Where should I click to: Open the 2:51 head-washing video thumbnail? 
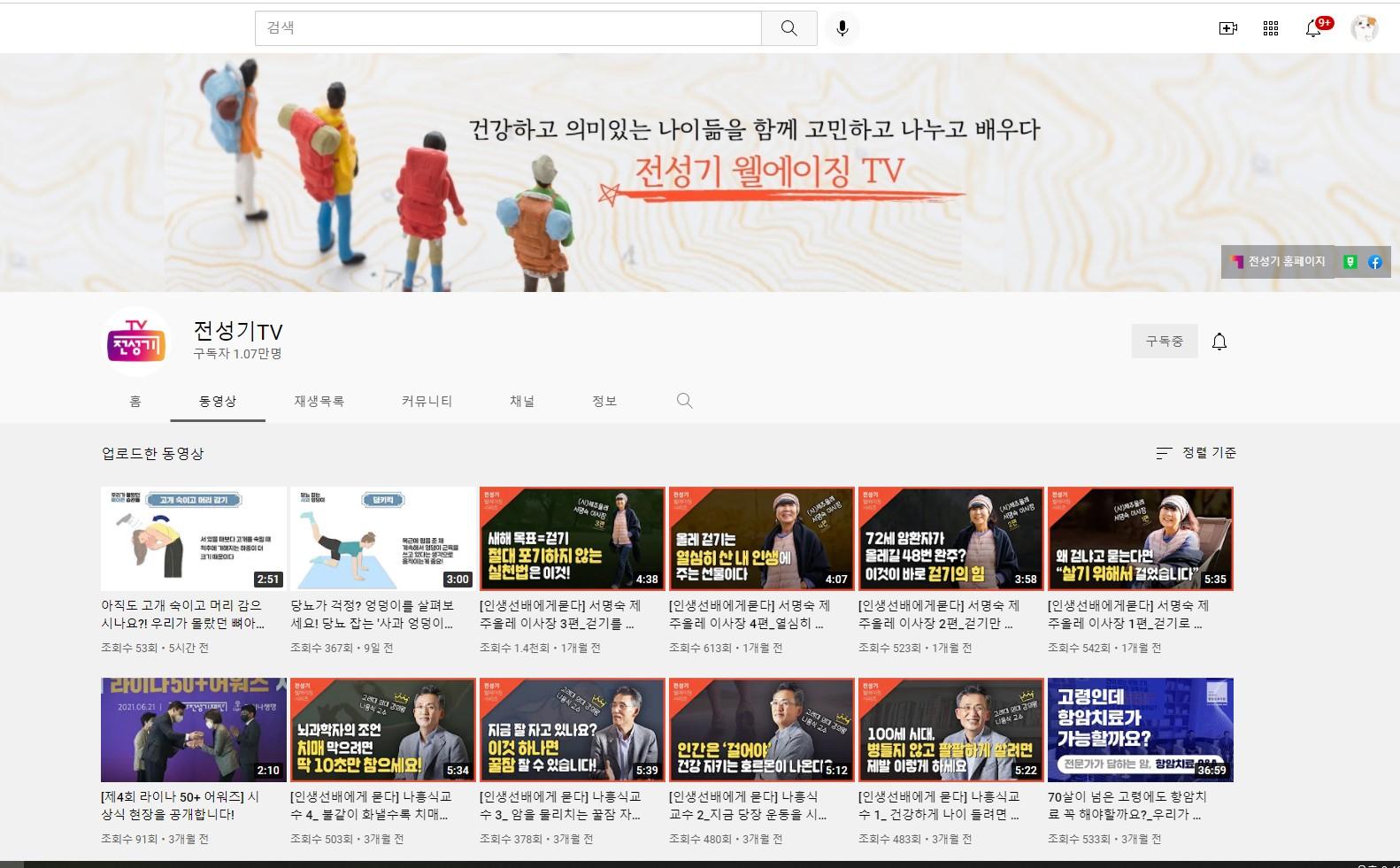click(194, 539)
